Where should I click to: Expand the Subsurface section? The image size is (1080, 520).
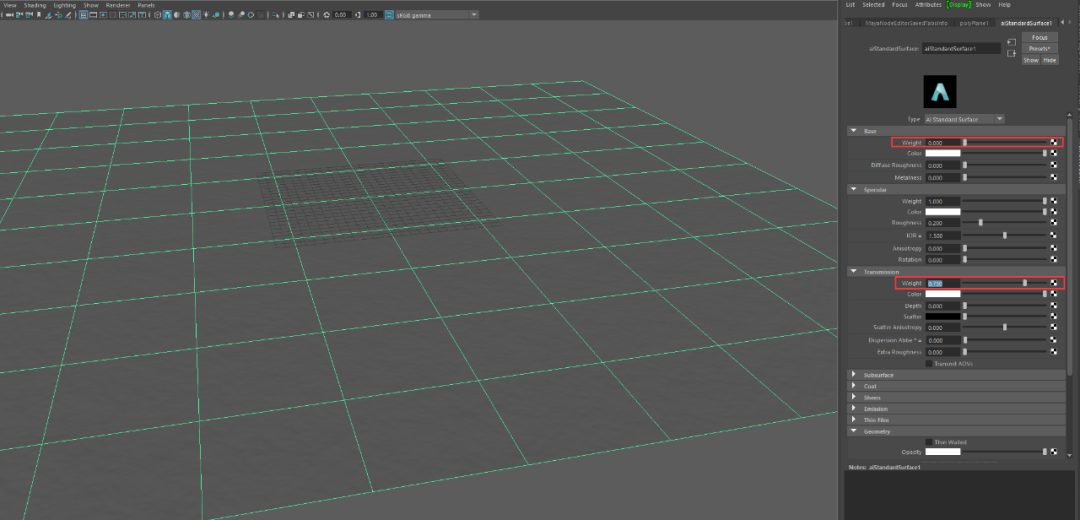(x=854, y=375)
